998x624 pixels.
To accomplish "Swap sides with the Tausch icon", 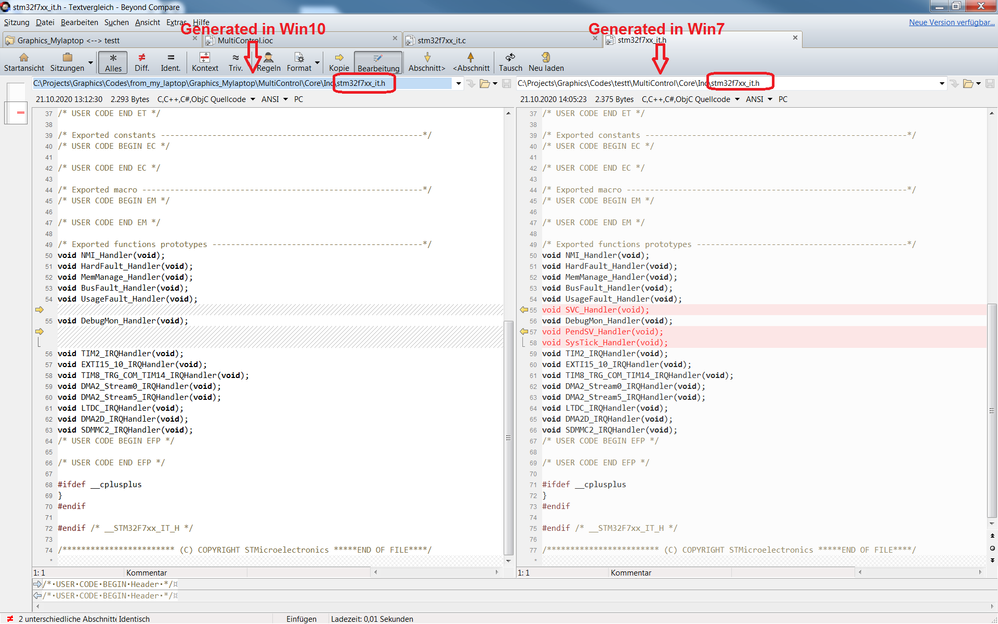I will pos(510,58).
